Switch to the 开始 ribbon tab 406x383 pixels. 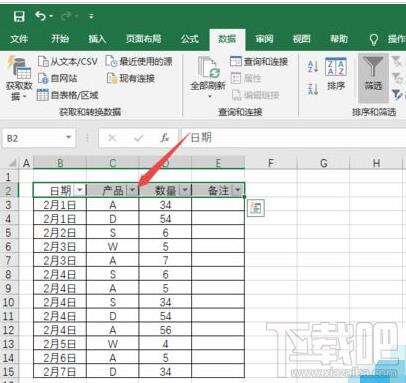[x=60, y=39]
